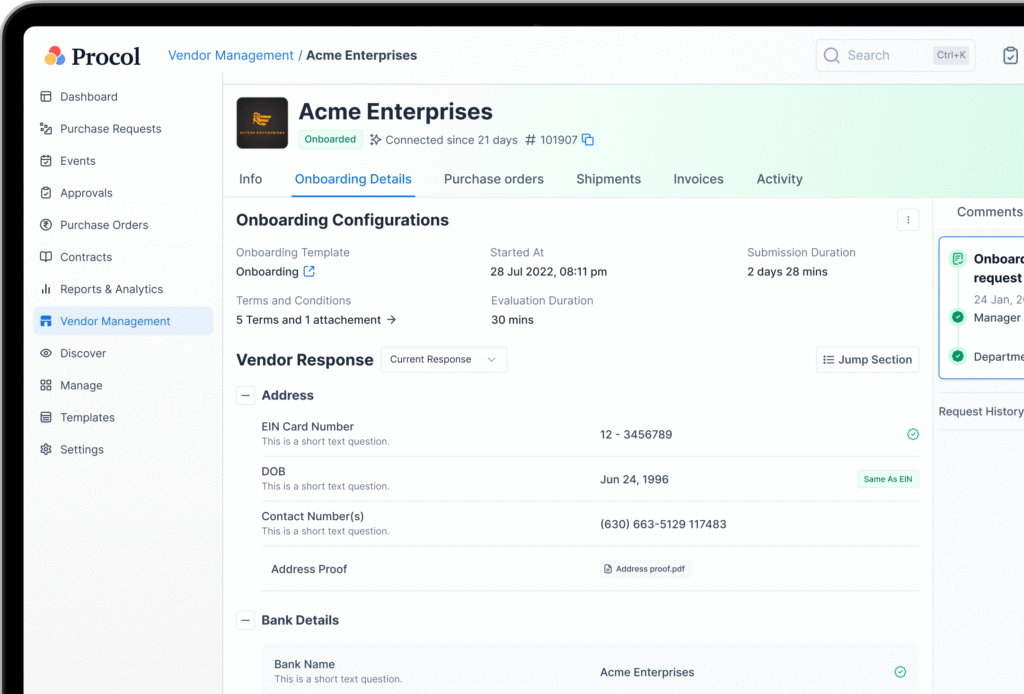
Task: Click the clipboard icon beside Search
Action: (x=1010, y=56)
